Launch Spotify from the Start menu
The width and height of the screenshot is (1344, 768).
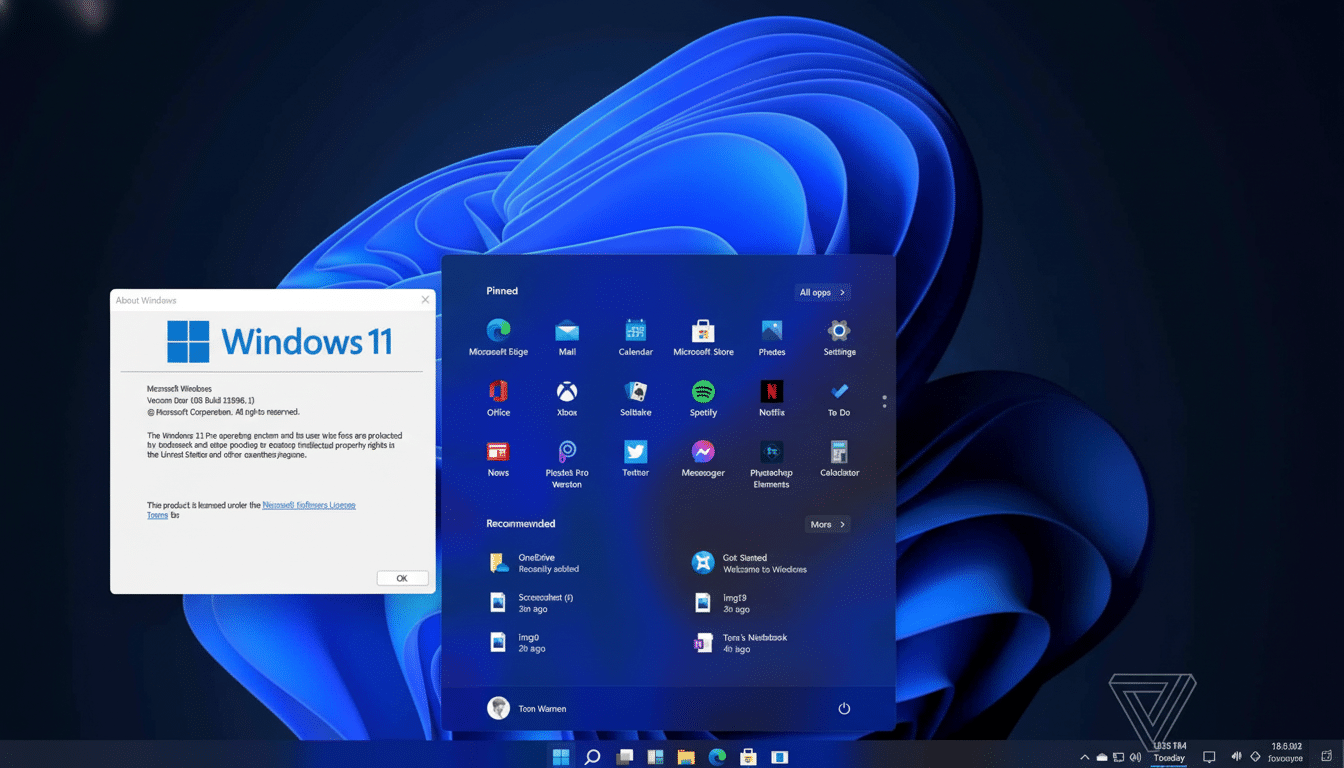click(703, 392)
